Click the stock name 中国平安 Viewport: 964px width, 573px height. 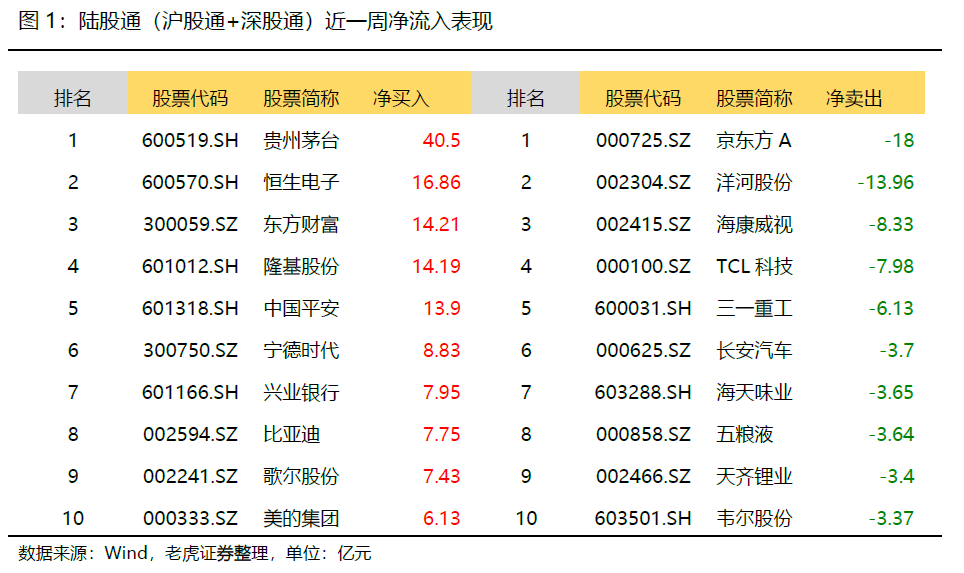tap(301, 308)
